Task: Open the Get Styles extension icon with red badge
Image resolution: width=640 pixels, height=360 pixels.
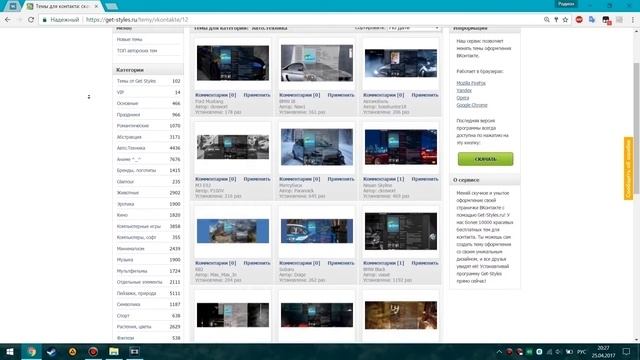Action: (606, 20)
